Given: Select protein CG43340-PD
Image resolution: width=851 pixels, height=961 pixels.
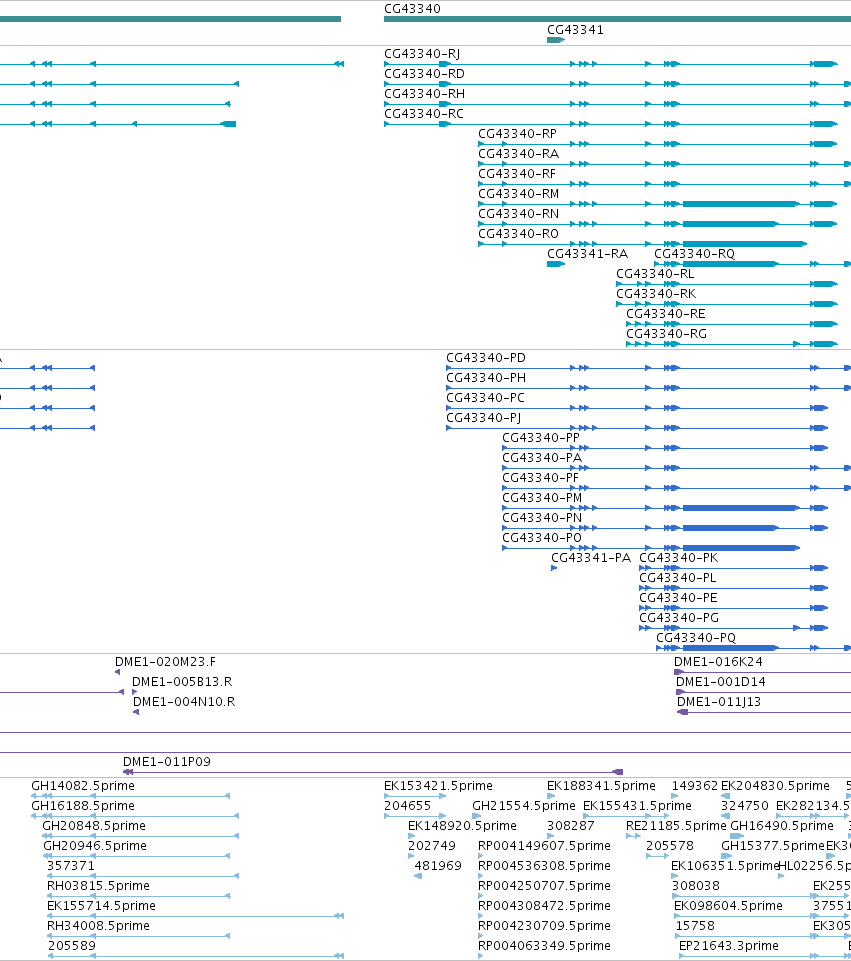Looking at the screenshot, I should 485,358.
